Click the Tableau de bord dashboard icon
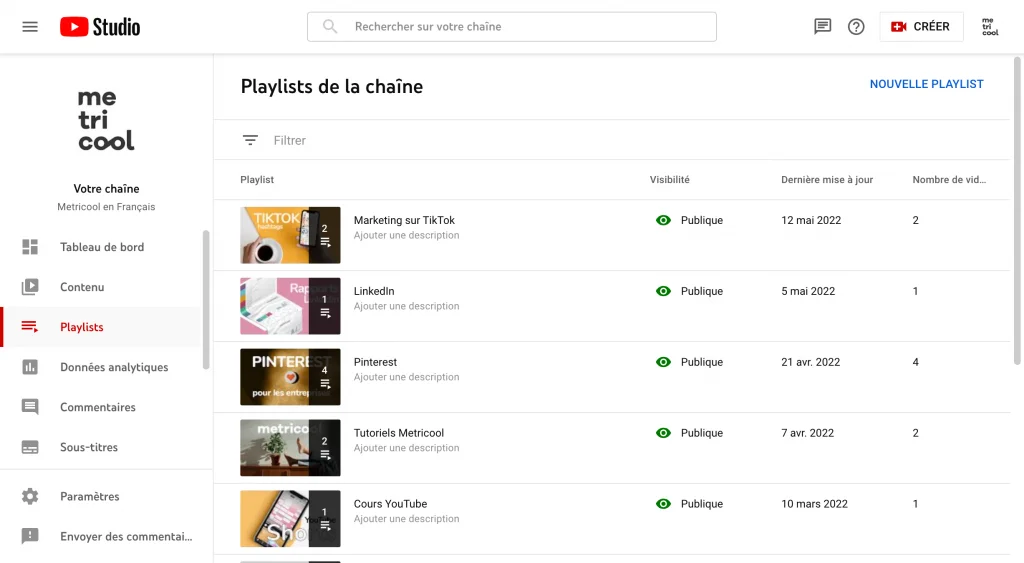This screenshot has height=563, width=1024. (30, 247)
